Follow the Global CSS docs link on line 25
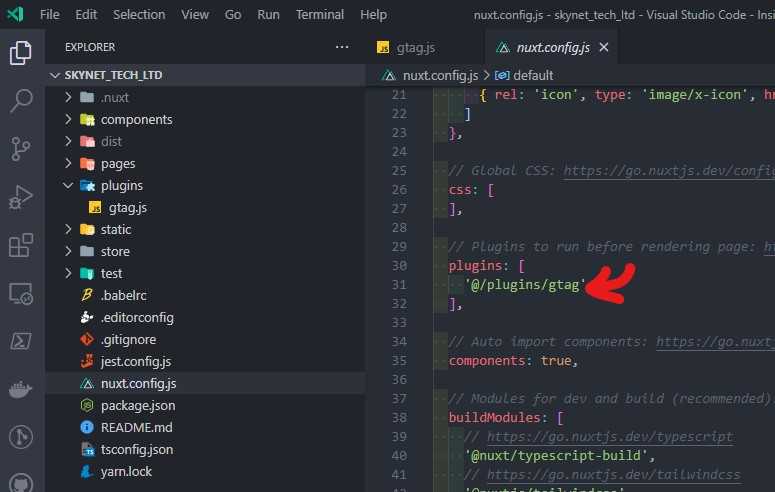This screenshot has width=775, height=492. coord(669,171)
